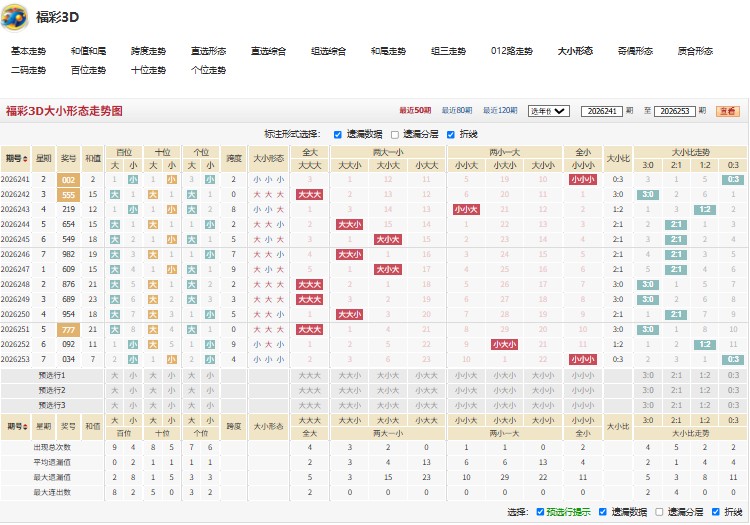Click winning number 219 cell
The width and height of the screenshot is (750, 525).
point(68,209)
